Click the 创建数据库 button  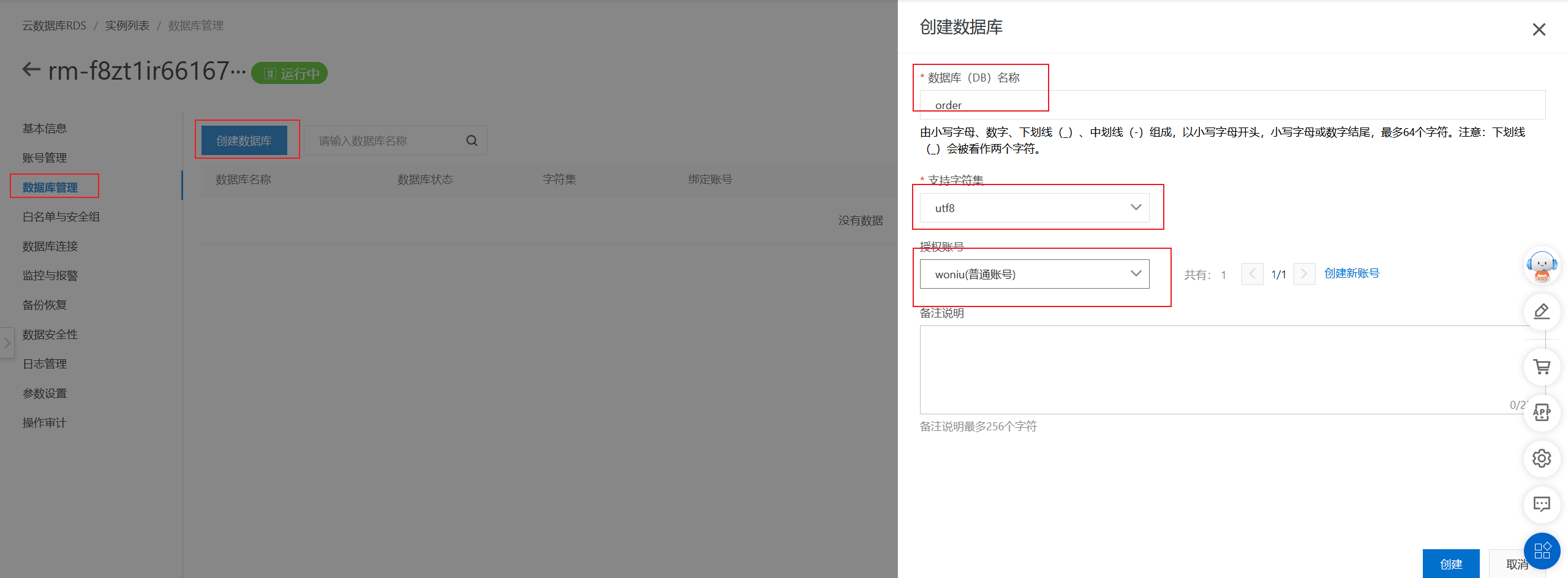pyautogui.click(x=244, y=140)
